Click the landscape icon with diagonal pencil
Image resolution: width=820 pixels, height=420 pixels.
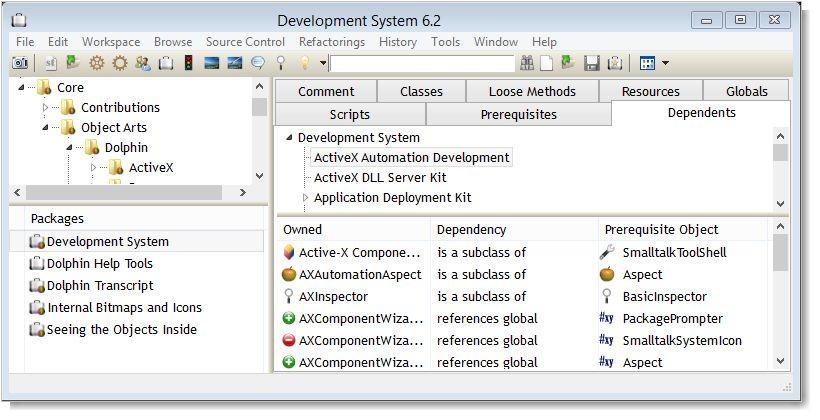tap(235, 63)
